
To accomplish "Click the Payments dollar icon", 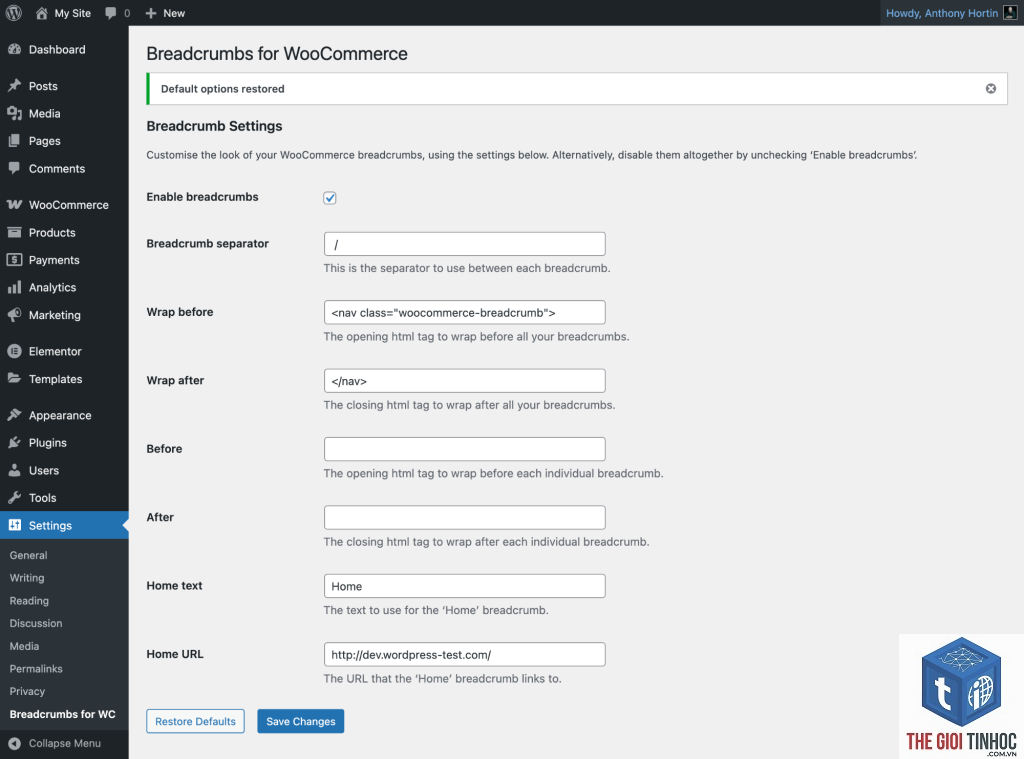I will coord(14,260).
